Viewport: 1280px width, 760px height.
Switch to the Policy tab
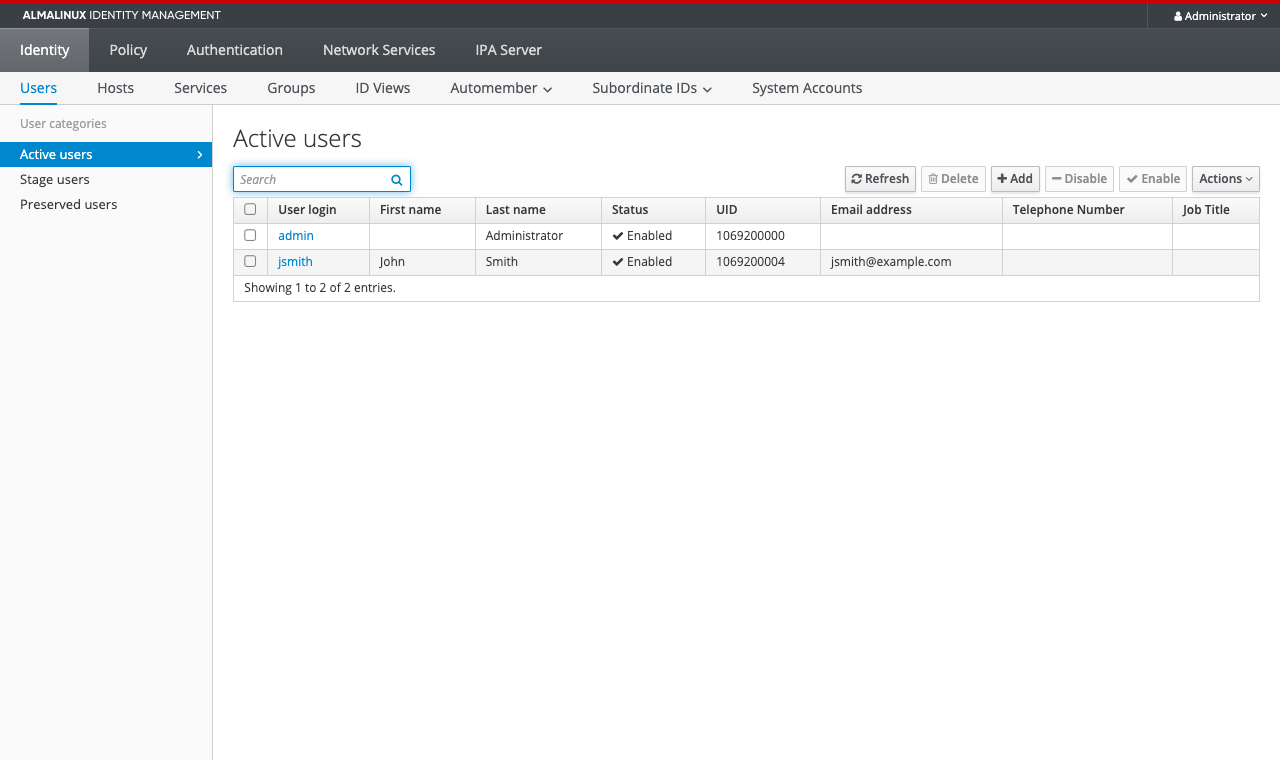point(128,50)
